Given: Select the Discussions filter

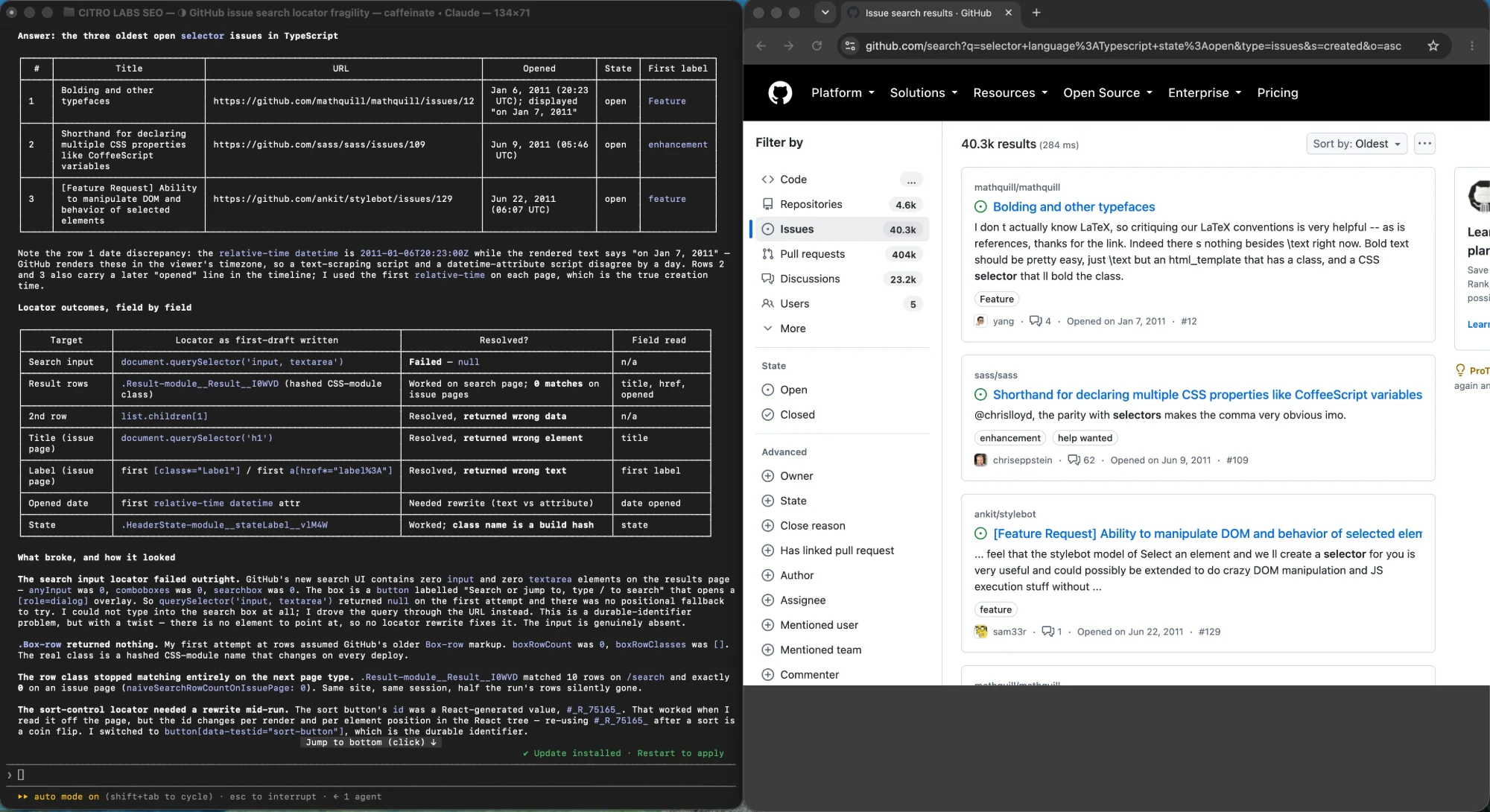Looking at the screenshot, I should pos(842,279).
